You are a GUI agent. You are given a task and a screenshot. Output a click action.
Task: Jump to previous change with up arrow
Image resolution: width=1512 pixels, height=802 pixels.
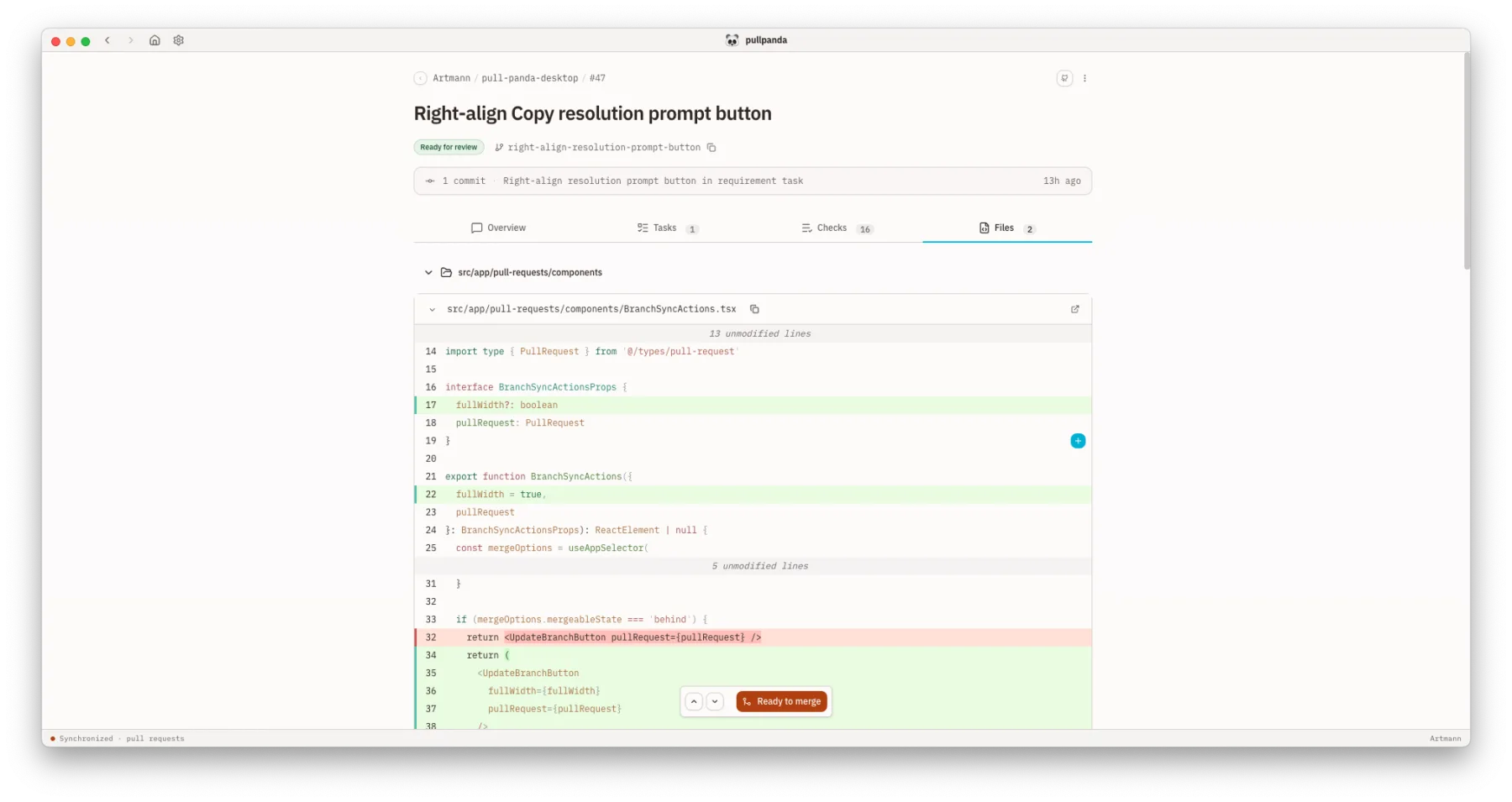pyautogui.click(x=694, y=701)
